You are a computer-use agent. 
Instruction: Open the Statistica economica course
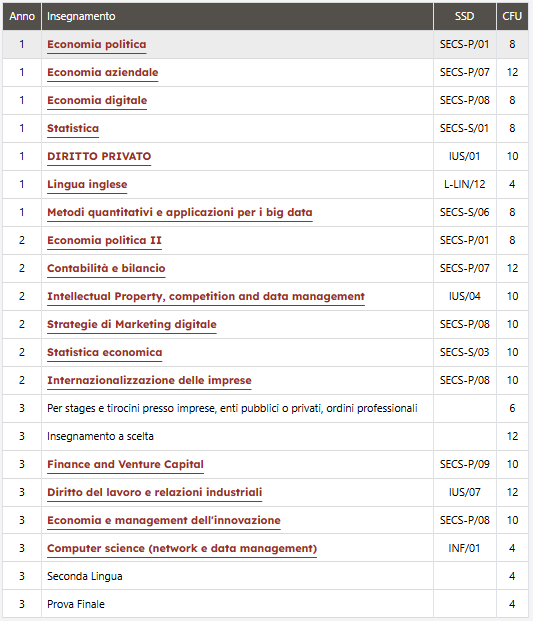click(x=105, y=352)
